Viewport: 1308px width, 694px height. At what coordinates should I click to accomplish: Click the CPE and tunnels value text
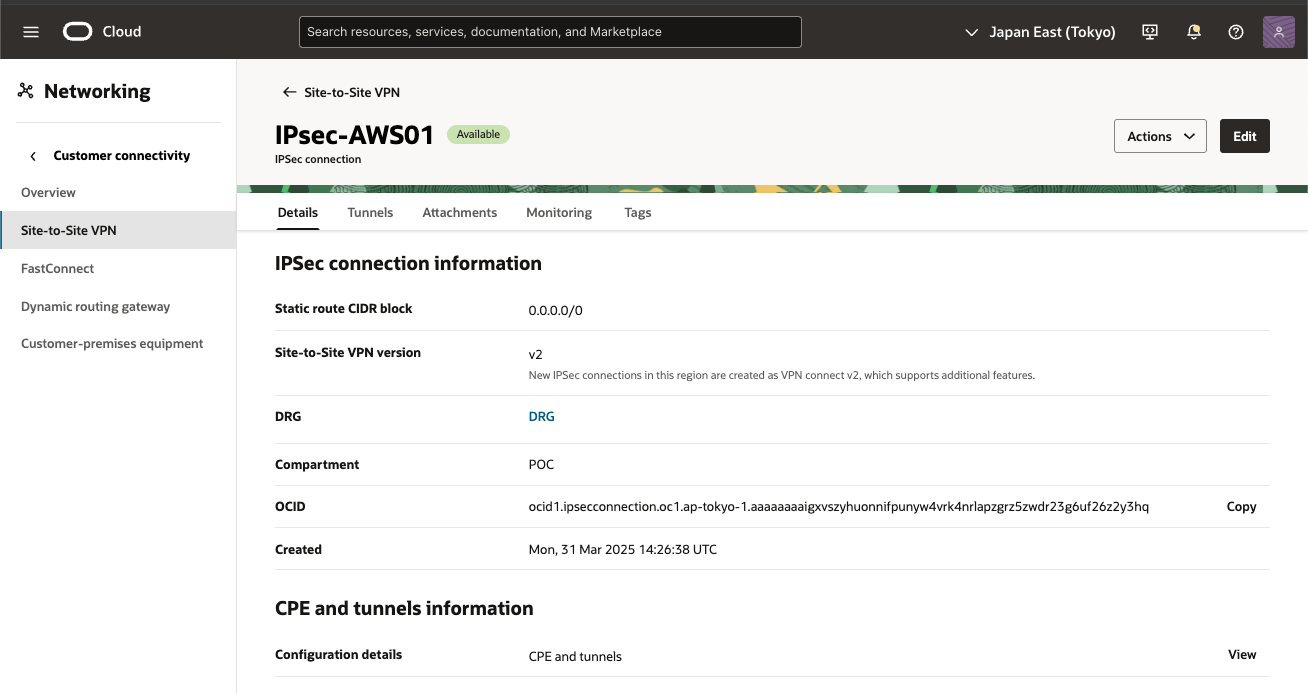[575, 657]
